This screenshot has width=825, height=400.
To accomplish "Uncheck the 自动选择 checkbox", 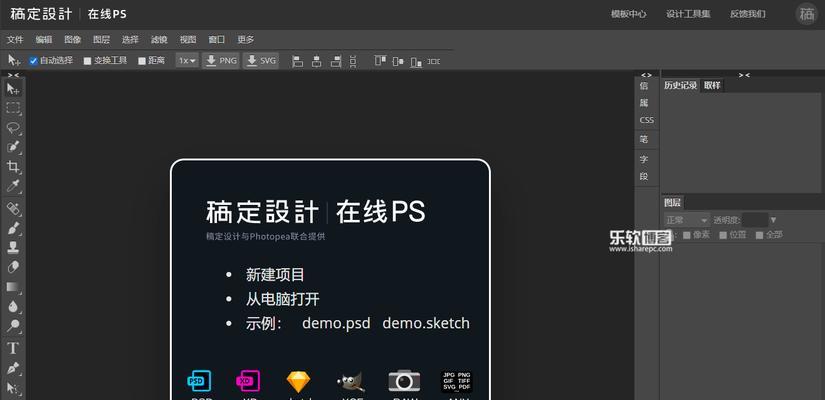I will [34, 61].
